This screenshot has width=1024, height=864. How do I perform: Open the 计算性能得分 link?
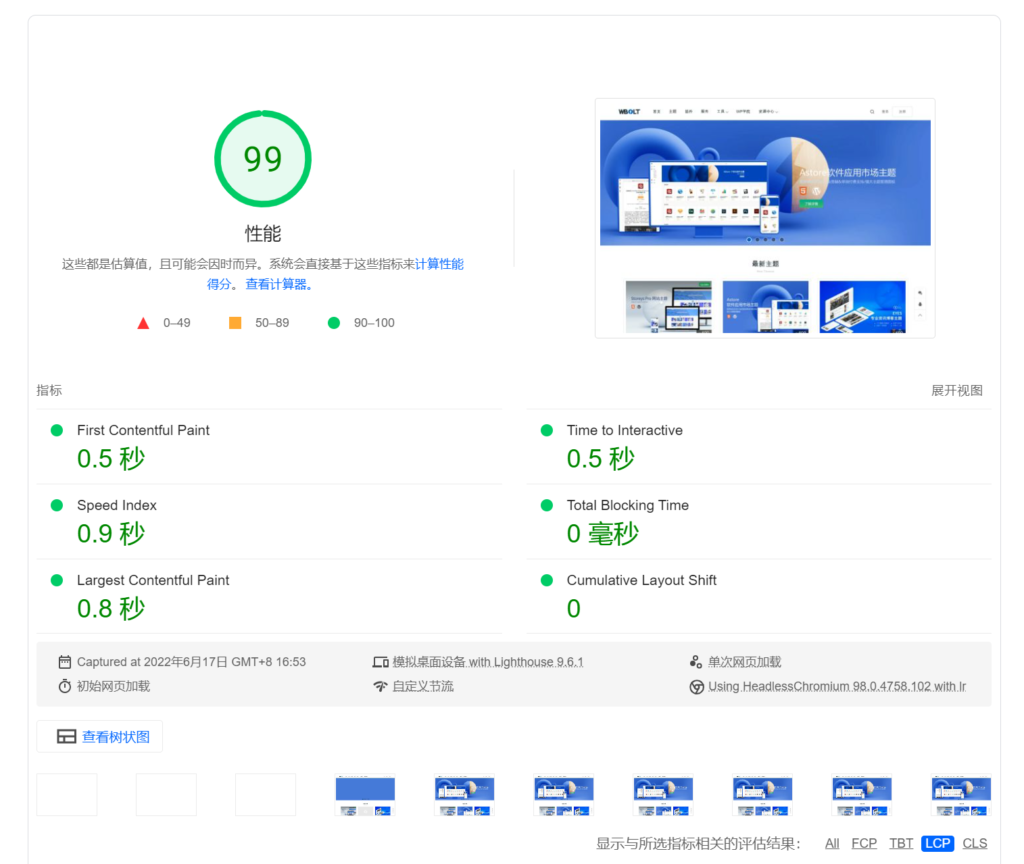(x=440, y=263)
